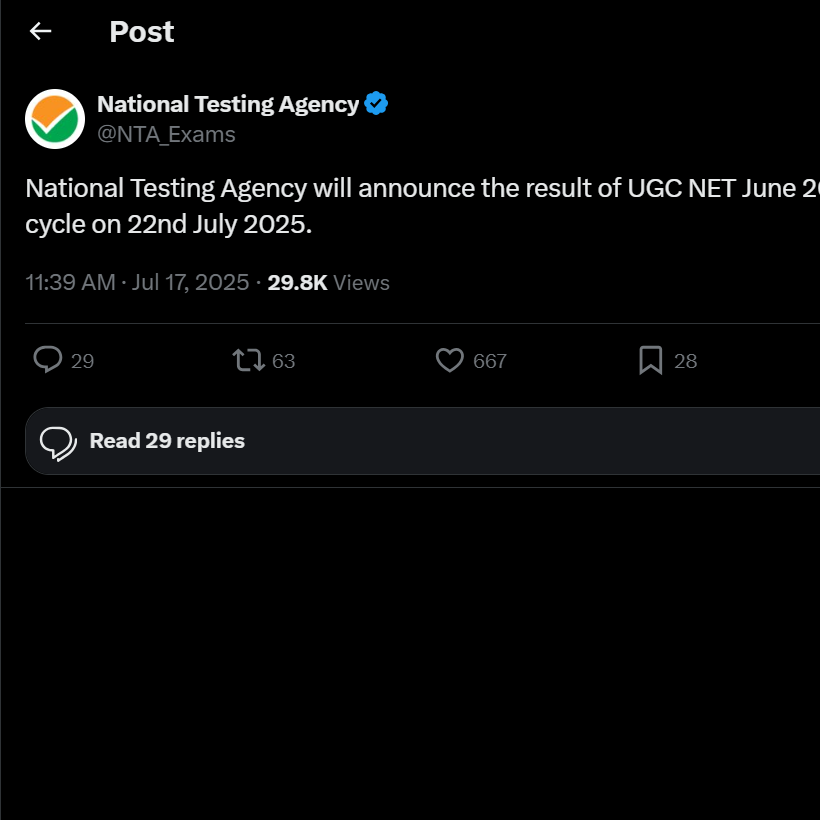Click the reply count 29

(x=83, y=361)
